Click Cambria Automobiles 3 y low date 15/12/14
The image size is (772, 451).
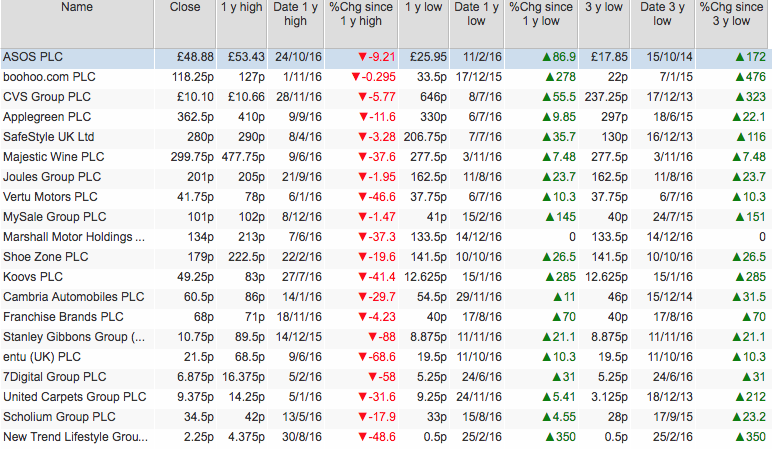tap(670, 297)
